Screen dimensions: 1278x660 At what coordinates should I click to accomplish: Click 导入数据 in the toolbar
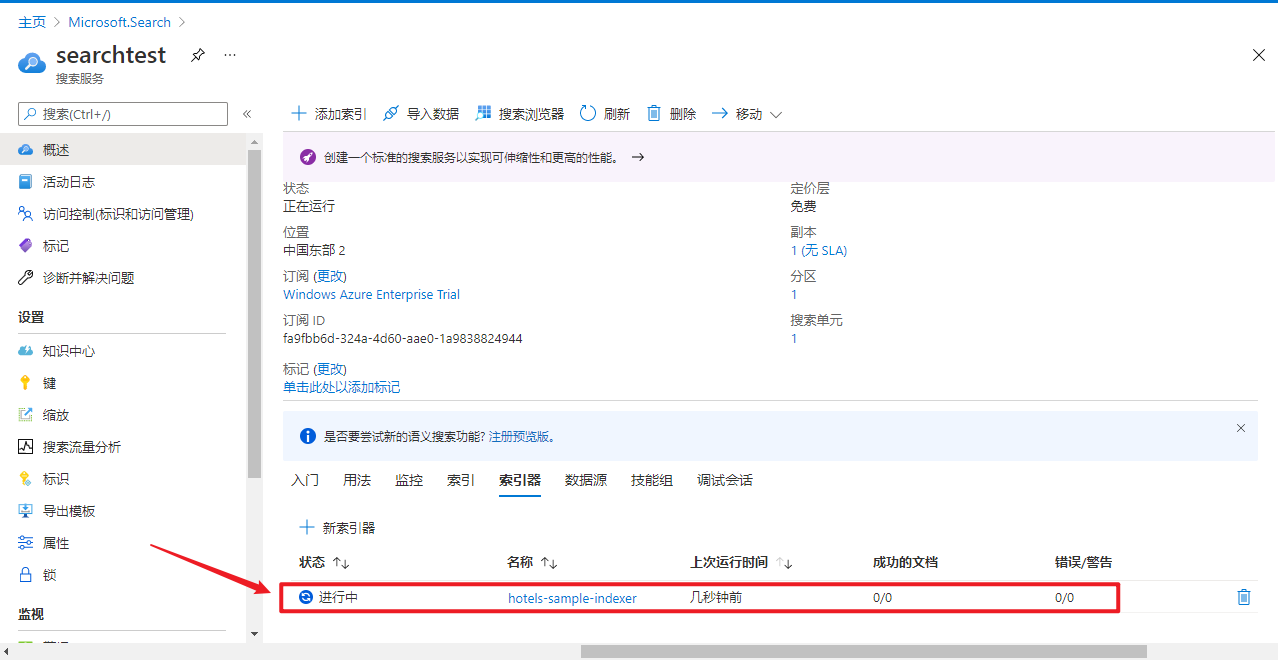[x=421, y=114]
